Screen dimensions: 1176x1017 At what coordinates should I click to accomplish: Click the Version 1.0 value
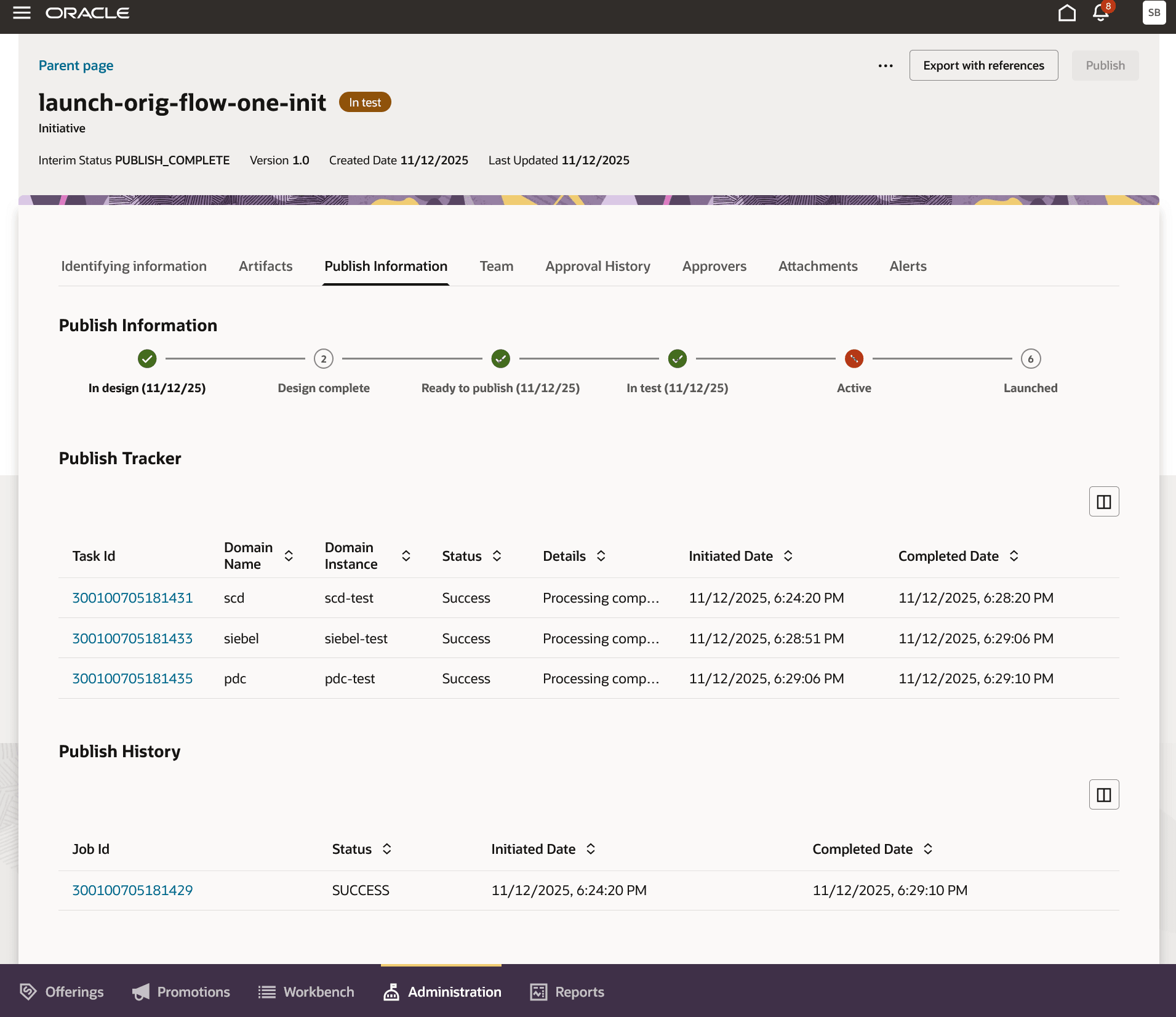(x=300, y=160)
